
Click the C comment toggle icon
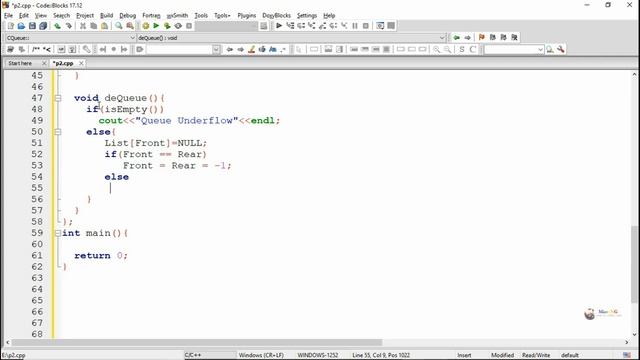coord(473,49)
